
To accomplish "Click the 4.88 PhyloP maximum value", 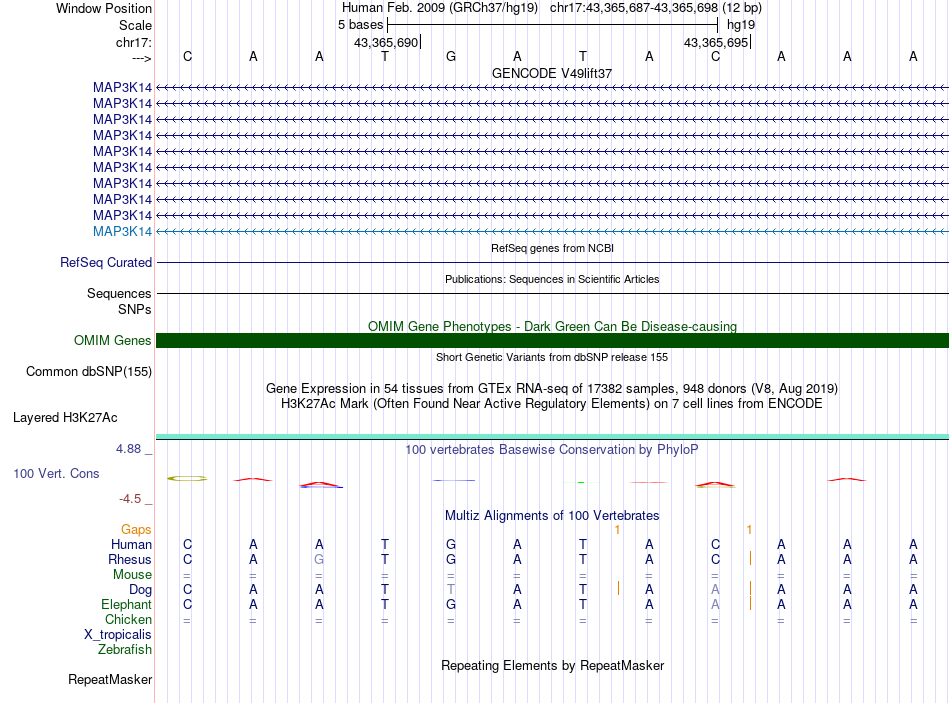I will click(128, 449).
